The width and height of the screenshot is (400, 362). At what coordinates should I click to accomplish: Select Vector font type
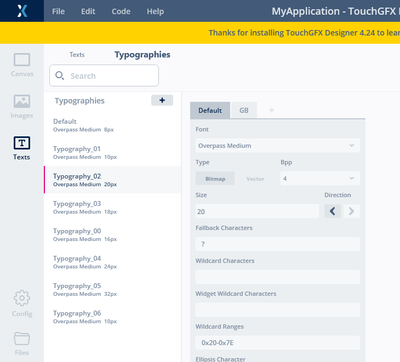(255, 179)
